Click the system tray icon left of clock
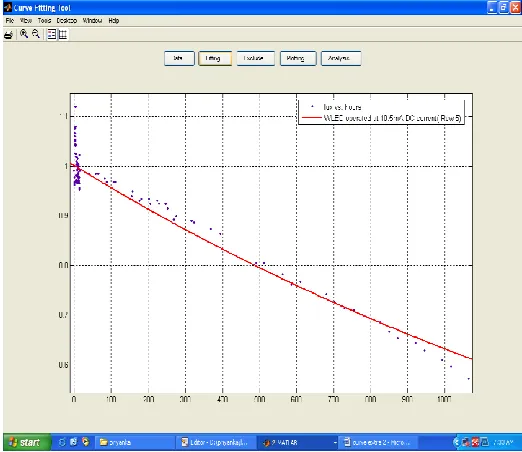This screenshot has width=522, height=452. [x=485, y=442]
